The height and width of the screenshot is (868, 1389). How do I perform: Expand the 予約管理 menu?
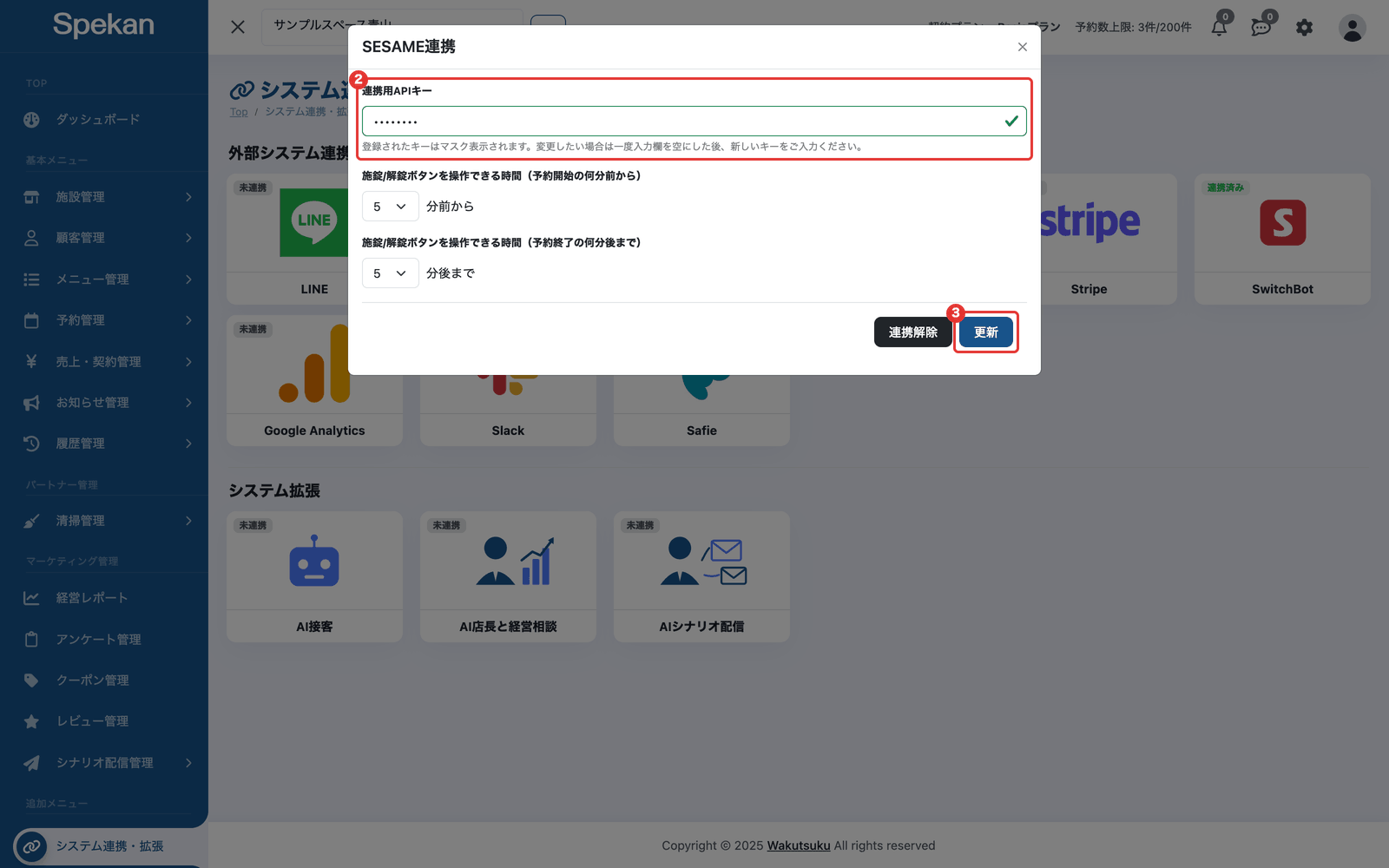[x=104, y=320]
